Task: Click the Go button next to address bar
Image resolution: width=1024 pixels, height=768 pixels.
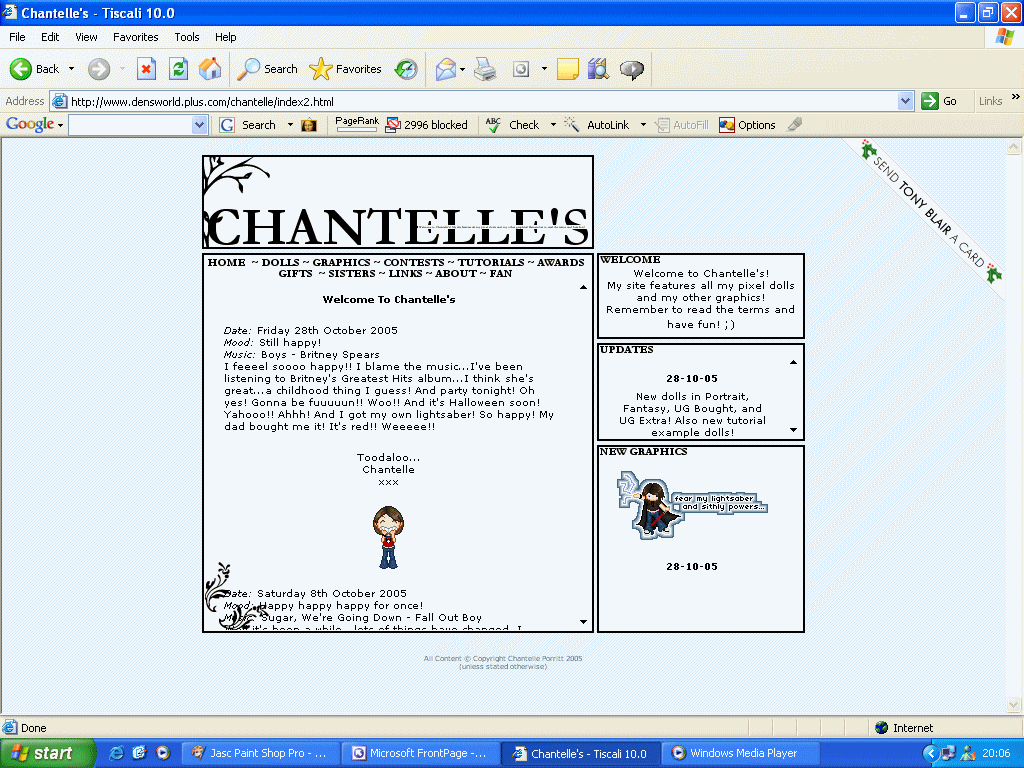Action: tap(939, 101)
